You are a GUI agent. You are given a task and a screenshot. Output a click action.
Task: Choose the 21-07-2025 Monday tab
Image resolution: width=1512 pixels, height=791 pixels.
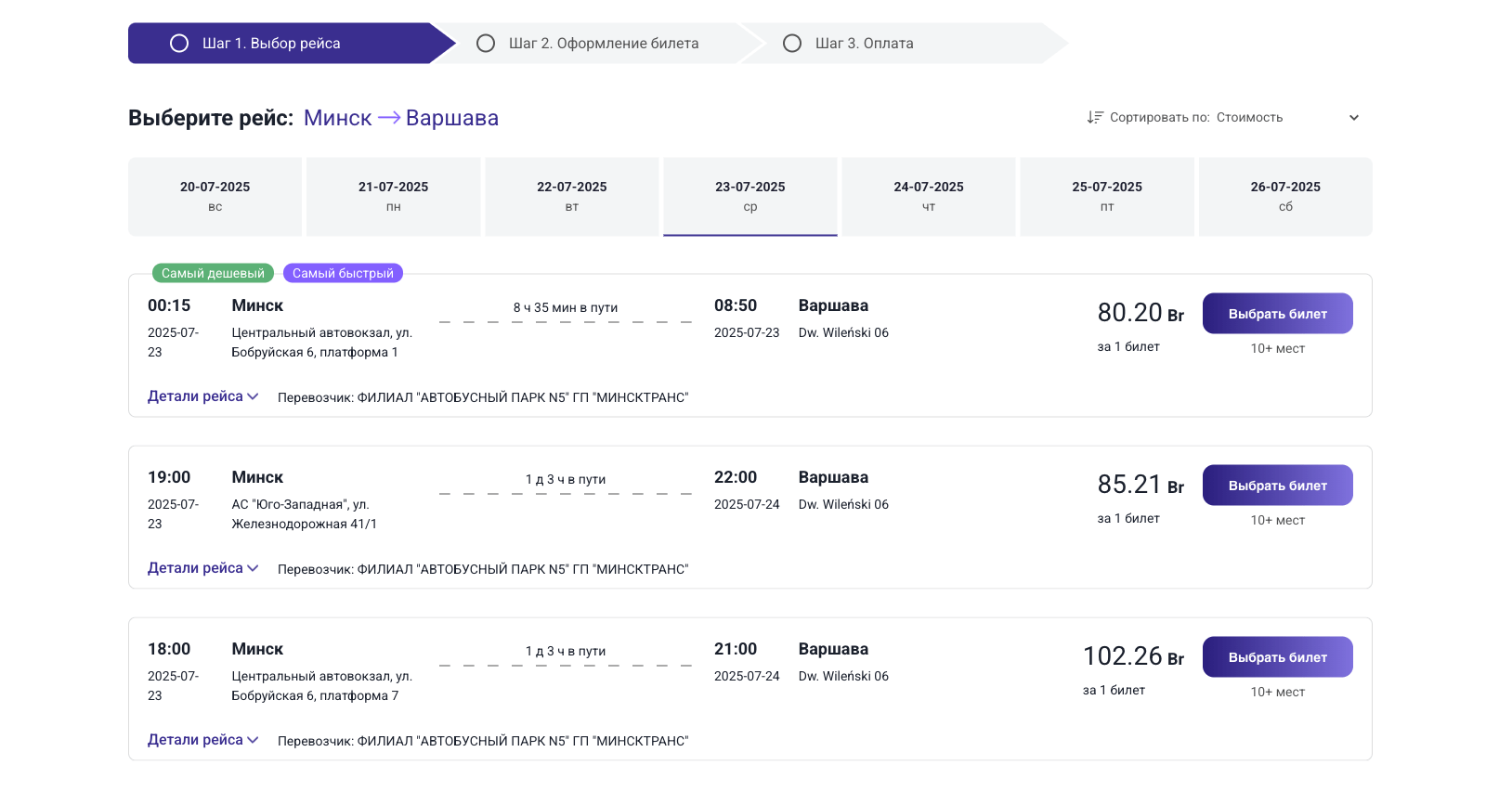[393, 196]
